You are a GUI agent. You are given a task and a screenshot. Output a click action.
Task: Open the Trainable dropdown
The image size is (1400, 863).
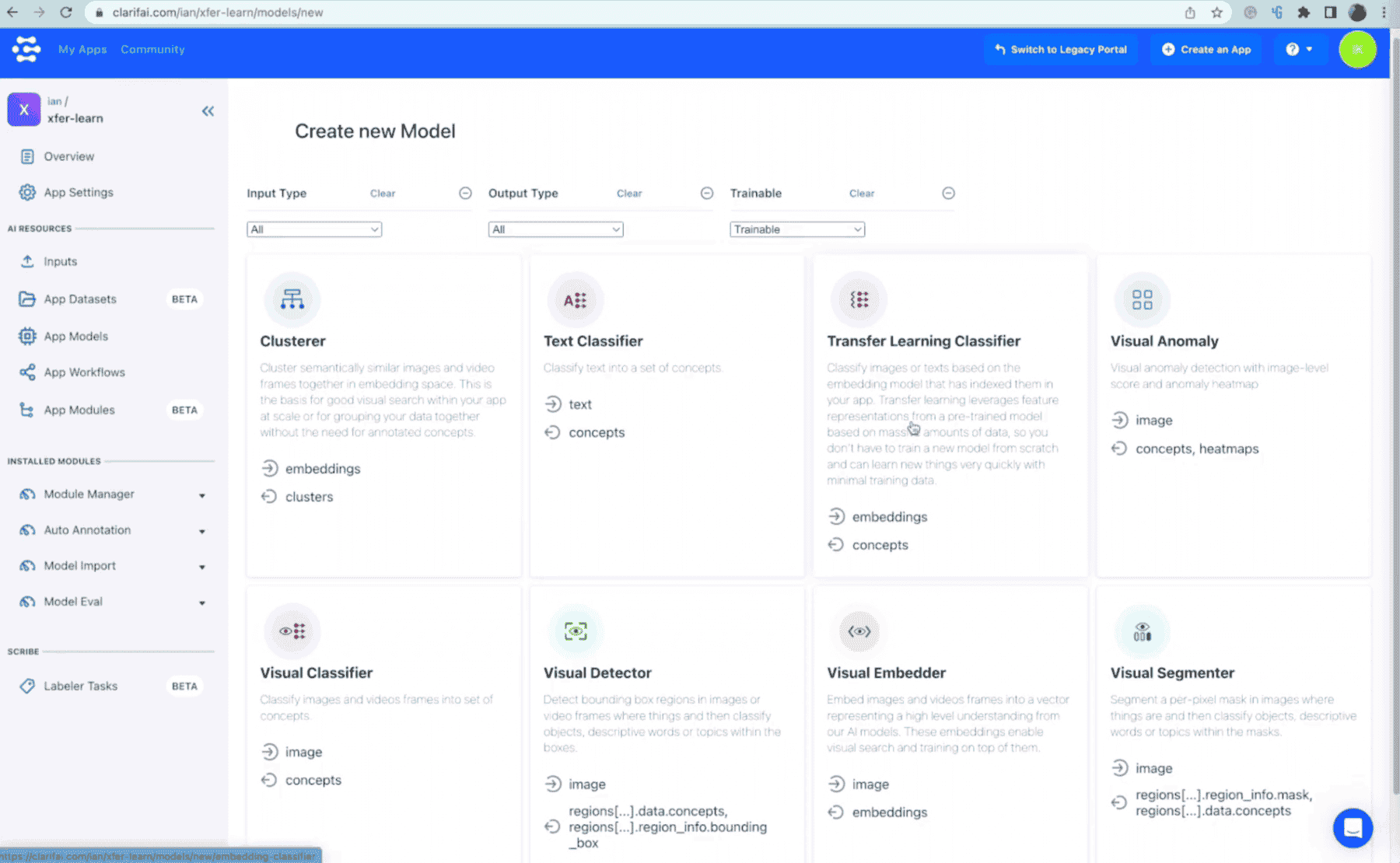[x=797, y=229]
